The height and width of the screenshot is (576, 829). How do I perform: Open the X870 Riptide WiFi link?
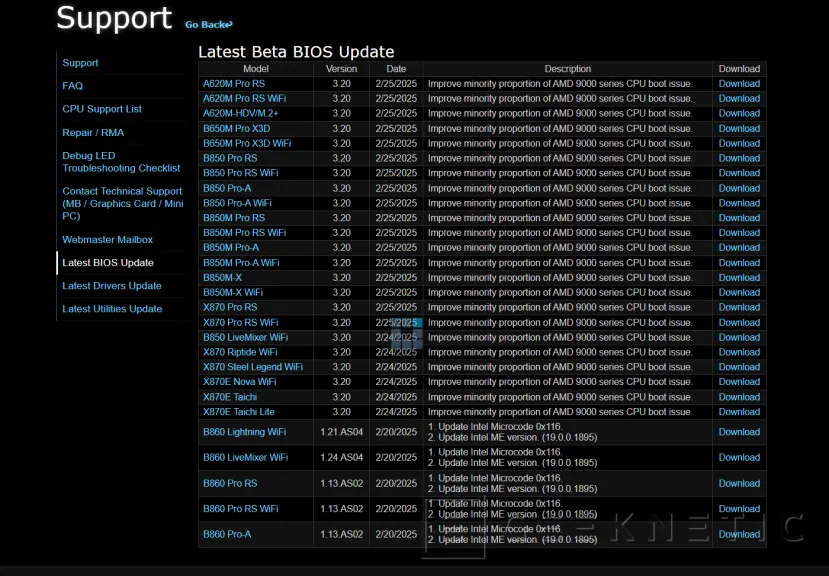pyautogui.click(x=241, y=352)
